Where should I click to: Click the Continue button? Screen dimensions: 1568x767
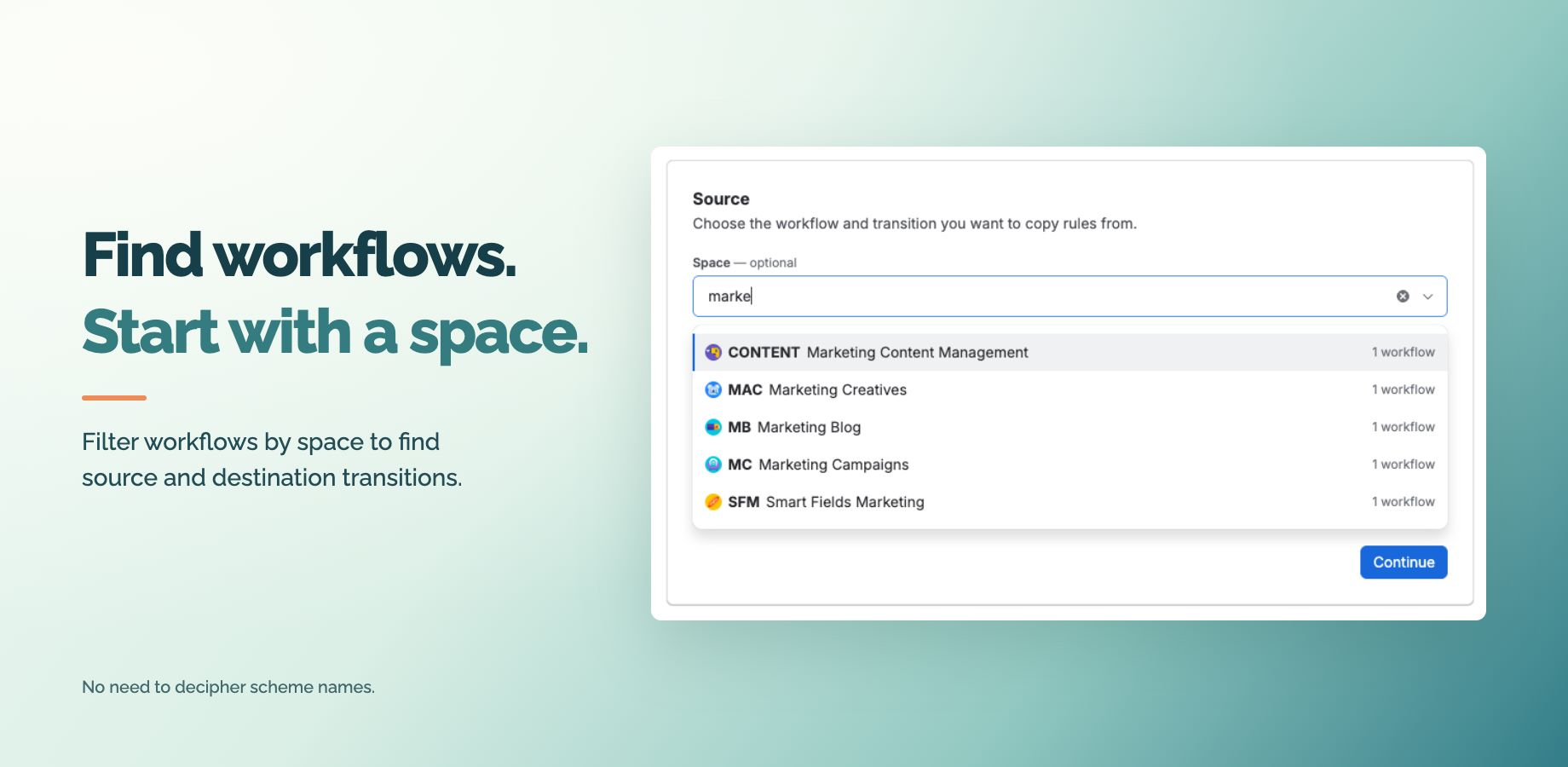(1404, 562)
